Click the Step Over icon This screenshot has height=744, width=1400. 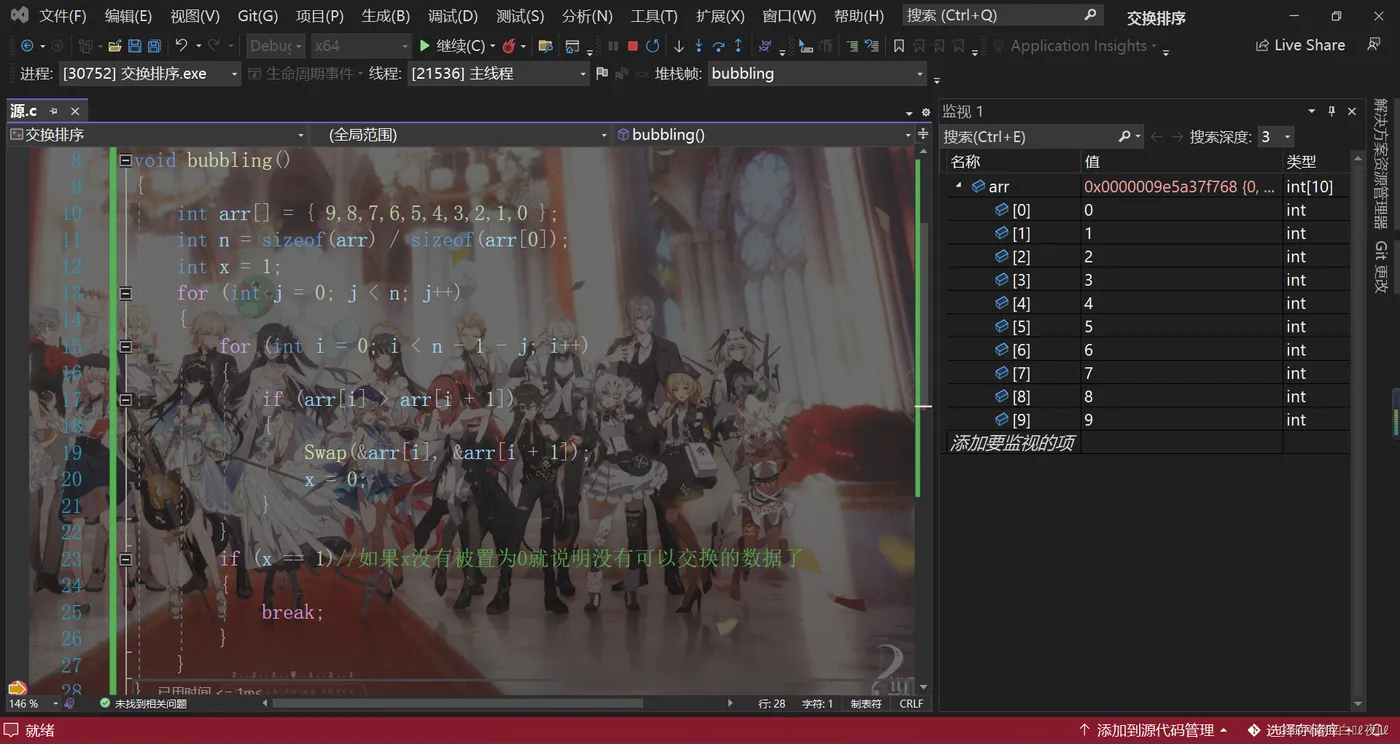pos(719,46)
